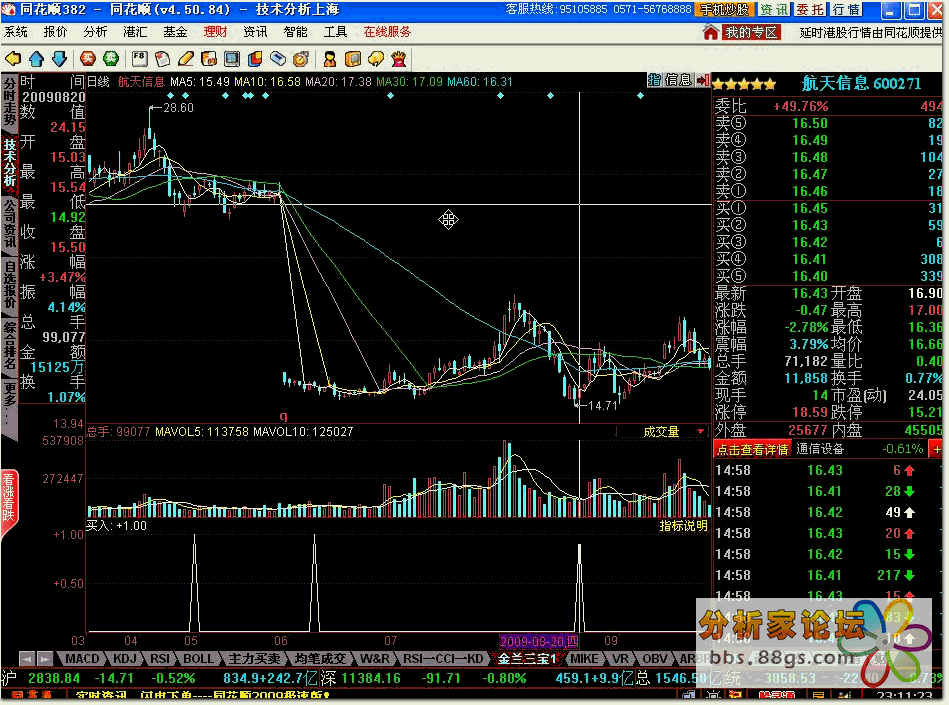Screen dimensions: 949x705
Task: Open the 港汇 menu
Action: coord(135,32)
